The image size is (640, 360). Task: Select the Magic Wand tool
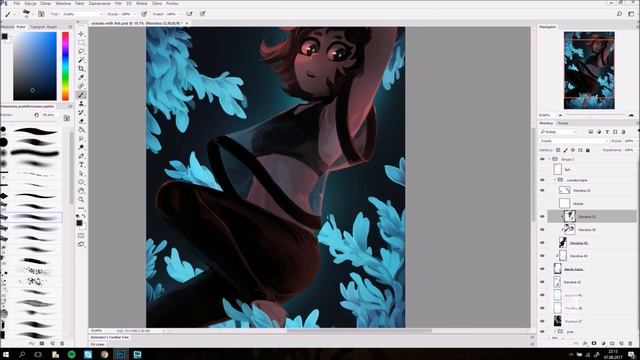(81, 60)
